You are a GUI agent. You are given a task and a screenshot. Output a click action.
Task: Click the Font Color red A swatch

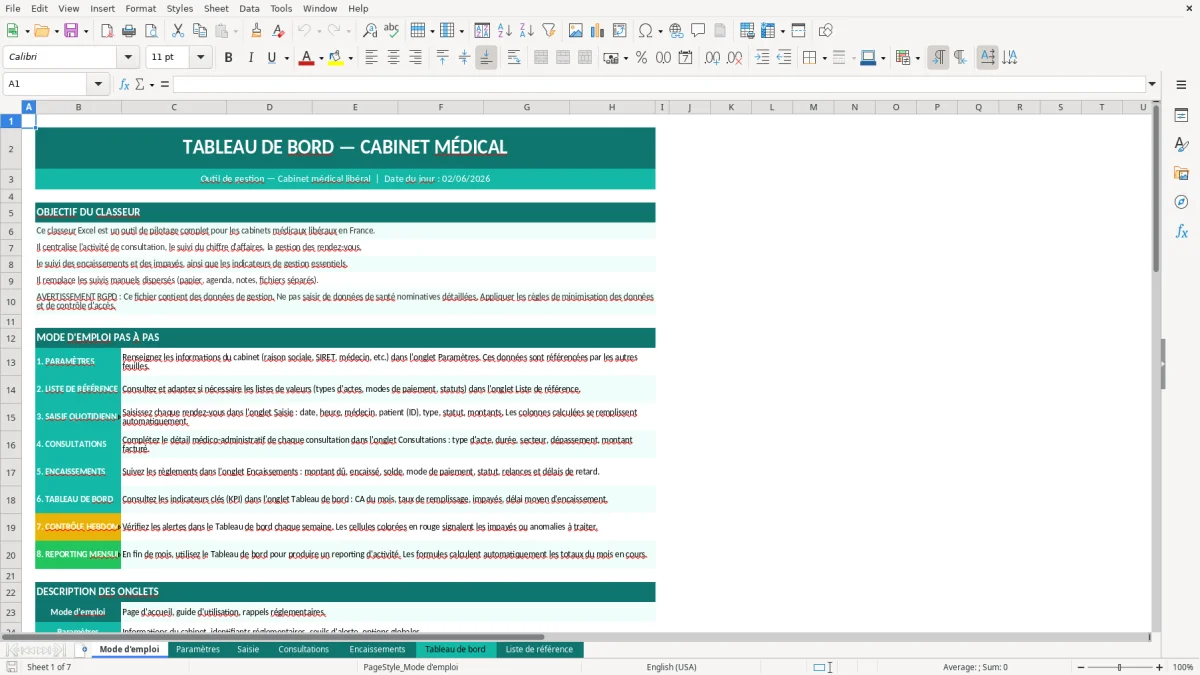click(305, 58)
